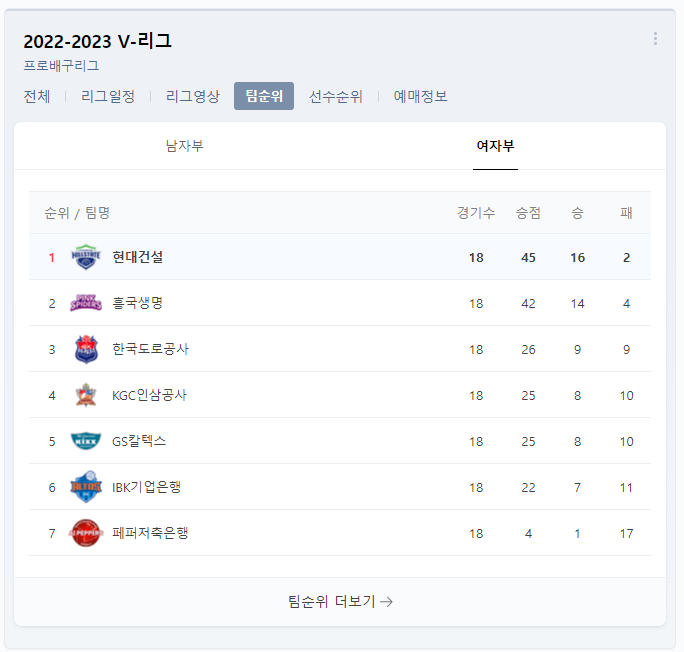
Task: Click 현대건설's wins value 16
Action: (578, 257)
